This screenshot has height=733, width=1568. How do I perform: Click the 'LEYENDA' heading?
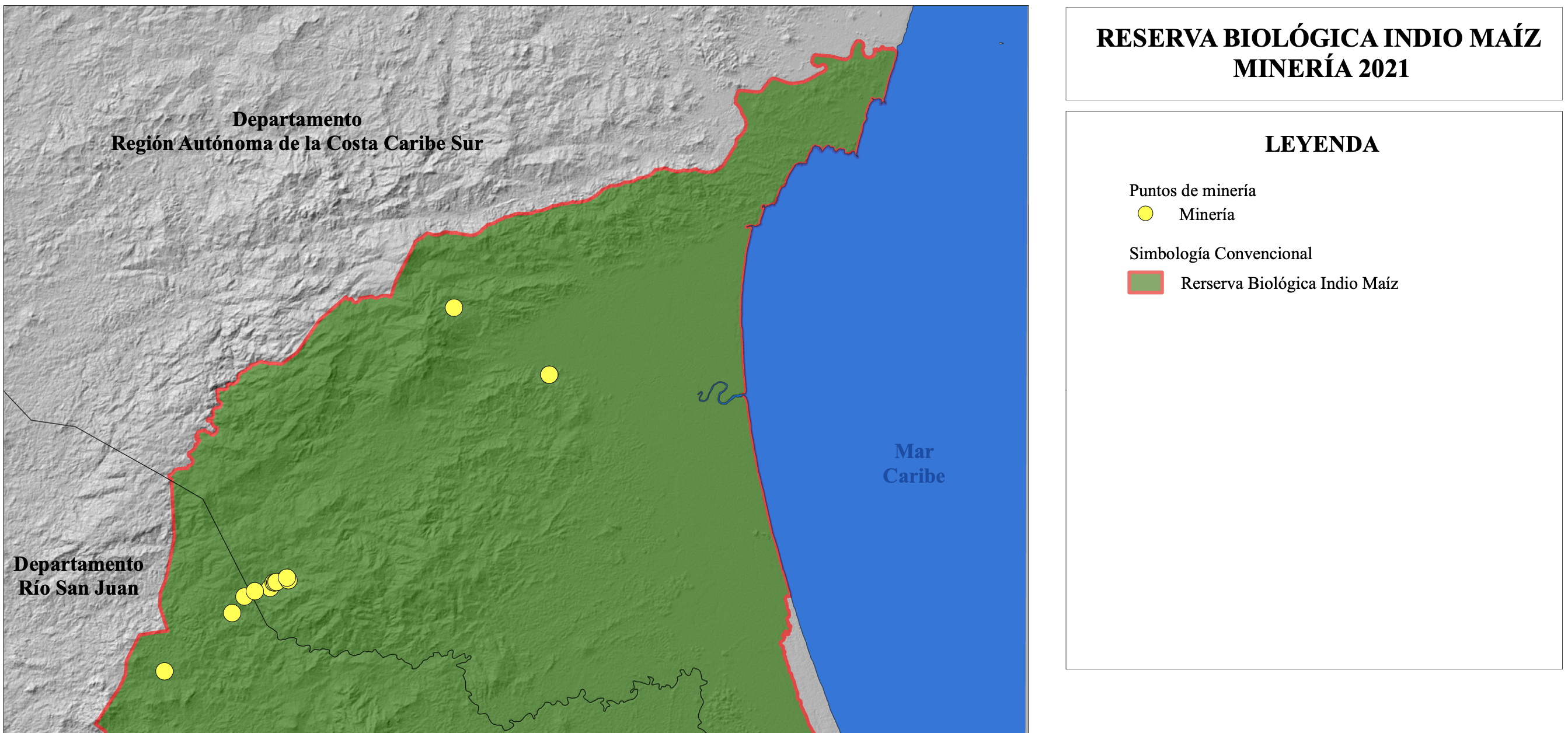click(1322, 144)
